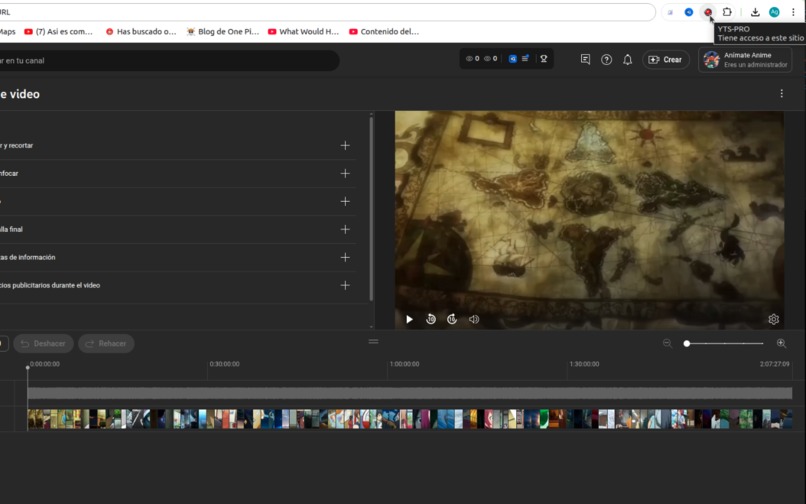Click the faded extension icon left of blue one
Viewport: 806px width, 504px height.
[x=670, y=12]
